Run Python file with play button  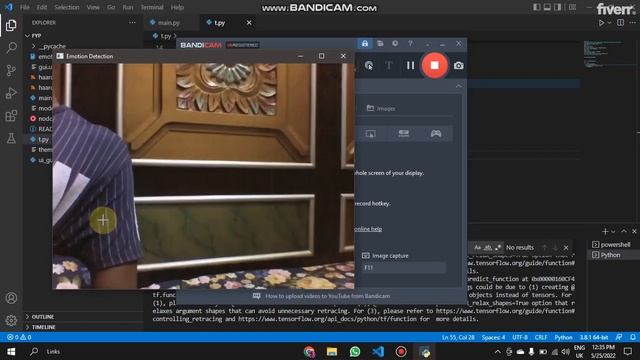pyautogui.click(x=601, y=23)
